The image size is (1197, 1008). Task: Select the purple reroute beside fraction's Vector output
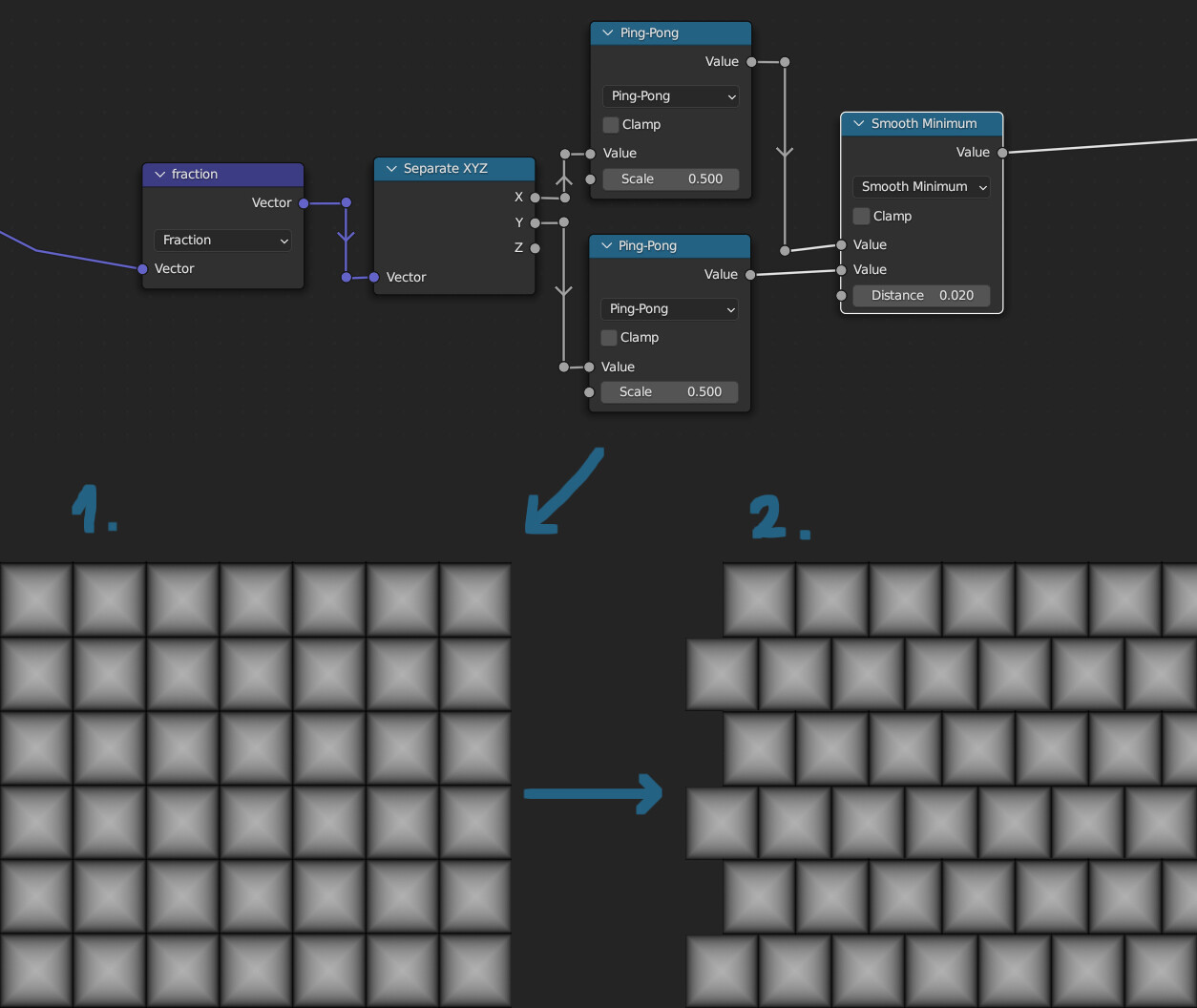(x=346, y=203)
